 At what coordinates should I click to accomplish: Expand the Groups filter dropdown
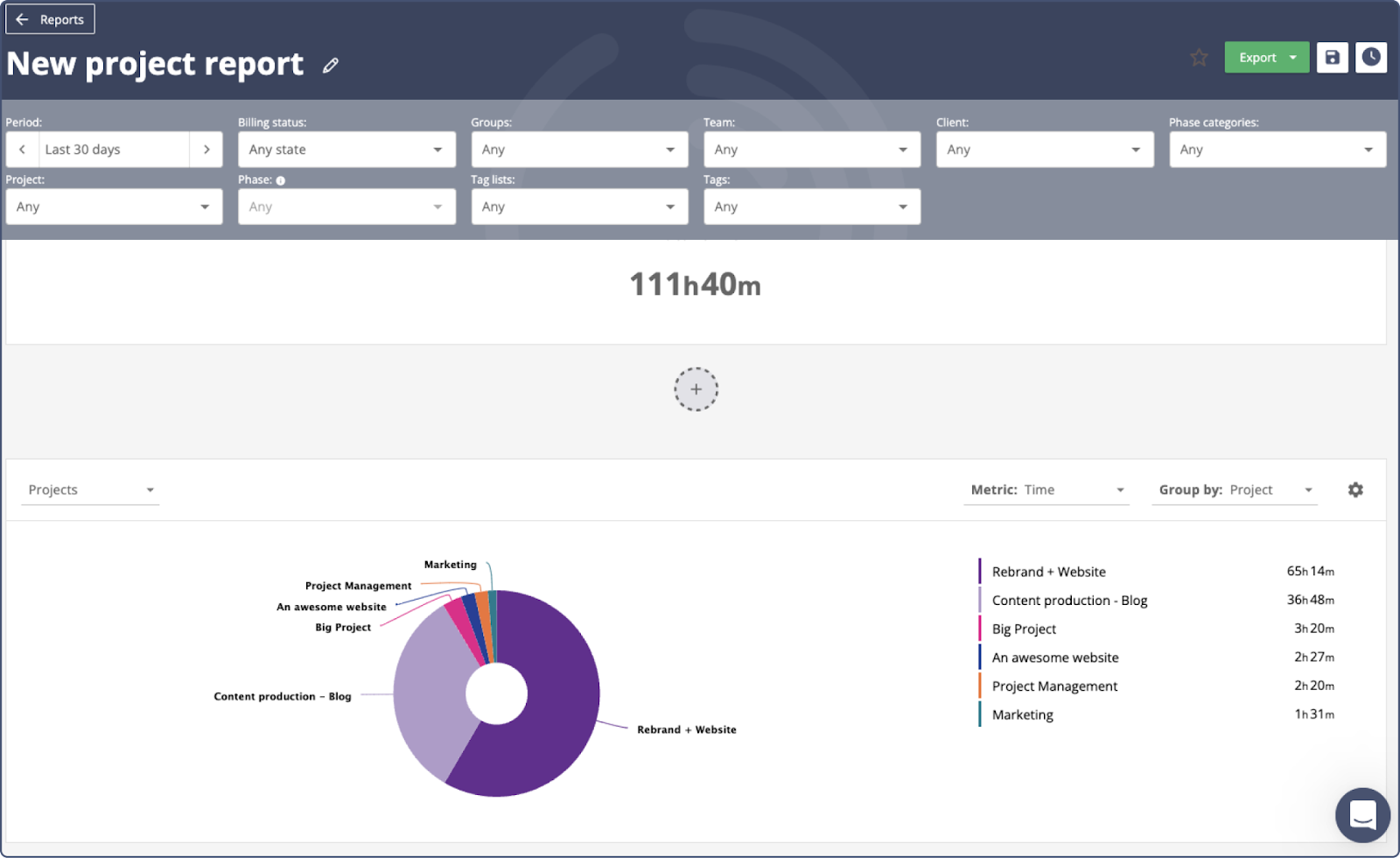(579, 150)
